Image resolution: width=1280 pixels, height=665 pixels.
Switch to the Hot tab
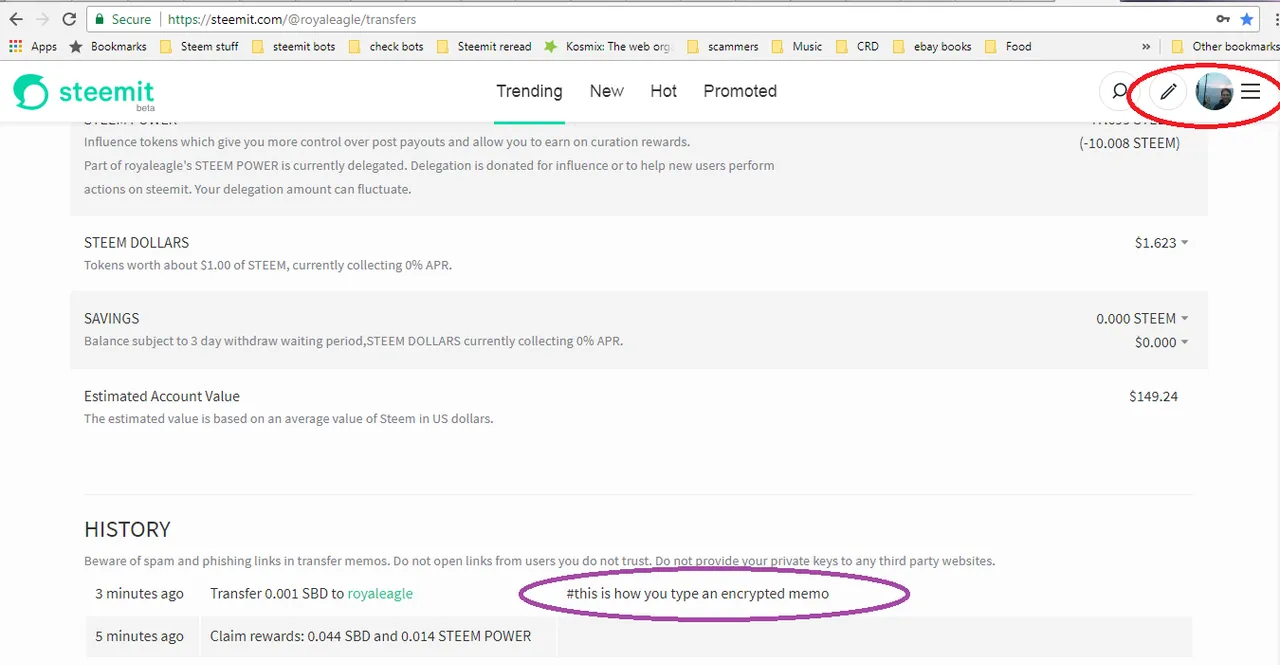click(x=663, y=91)
